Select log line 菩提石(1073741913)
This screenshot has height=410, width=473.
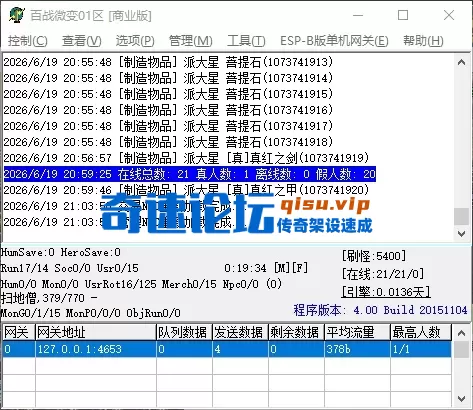pos(168,62)
